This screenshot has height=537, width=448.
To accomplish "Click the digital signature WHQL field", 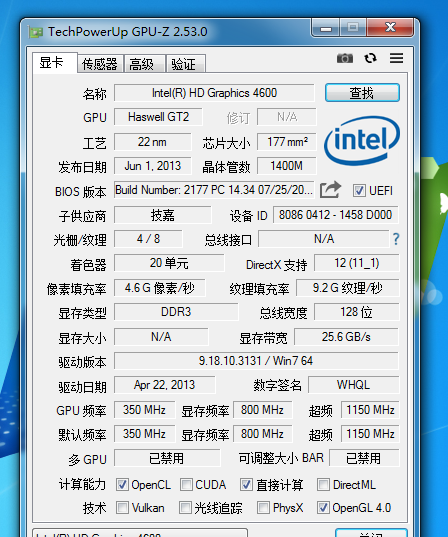I will (x=353, y=385).
